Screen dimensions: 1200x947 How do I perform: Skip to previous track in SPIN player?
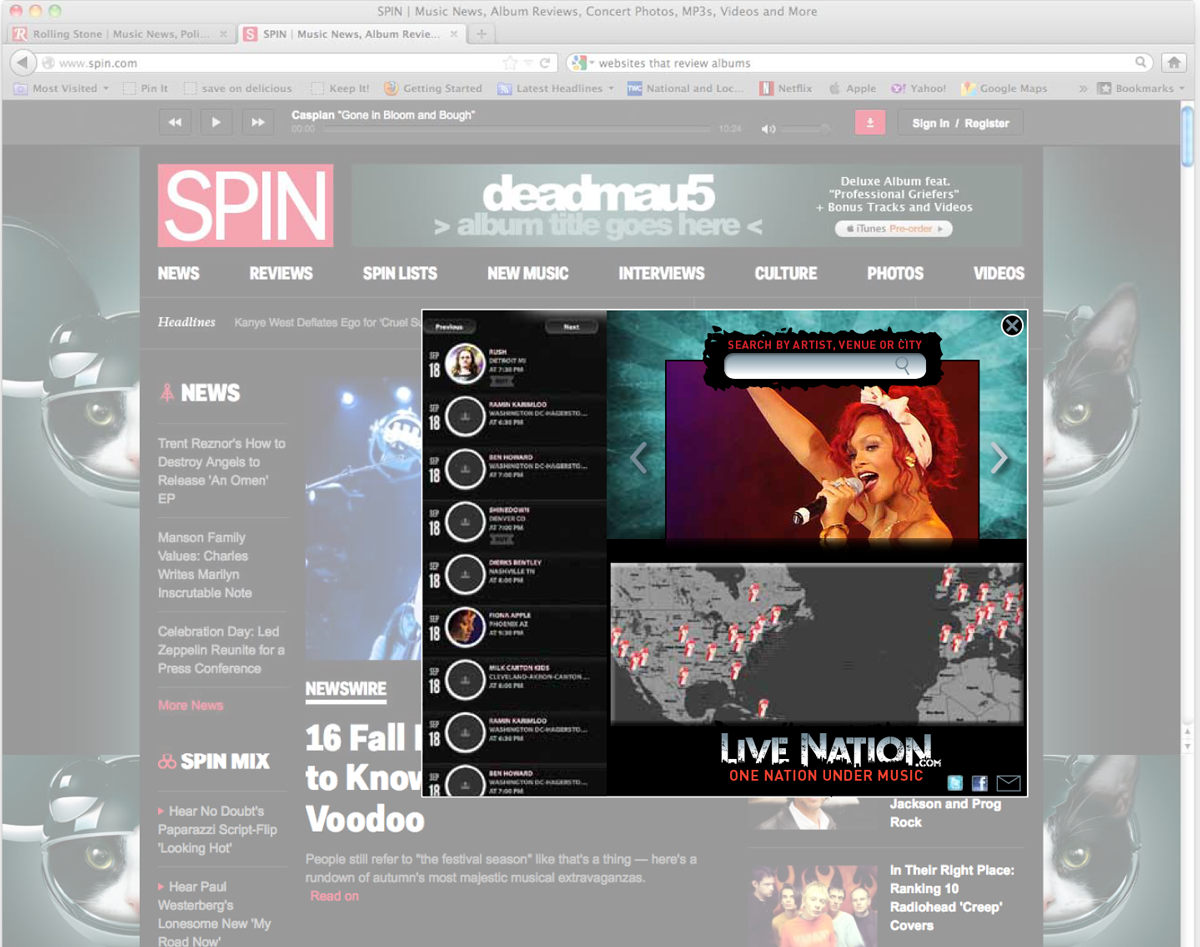174,122
